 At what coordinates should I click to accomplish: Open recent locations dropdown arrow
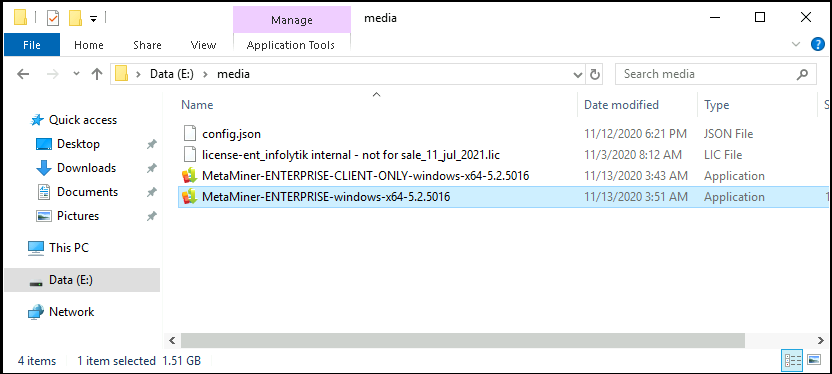point(76,74)
